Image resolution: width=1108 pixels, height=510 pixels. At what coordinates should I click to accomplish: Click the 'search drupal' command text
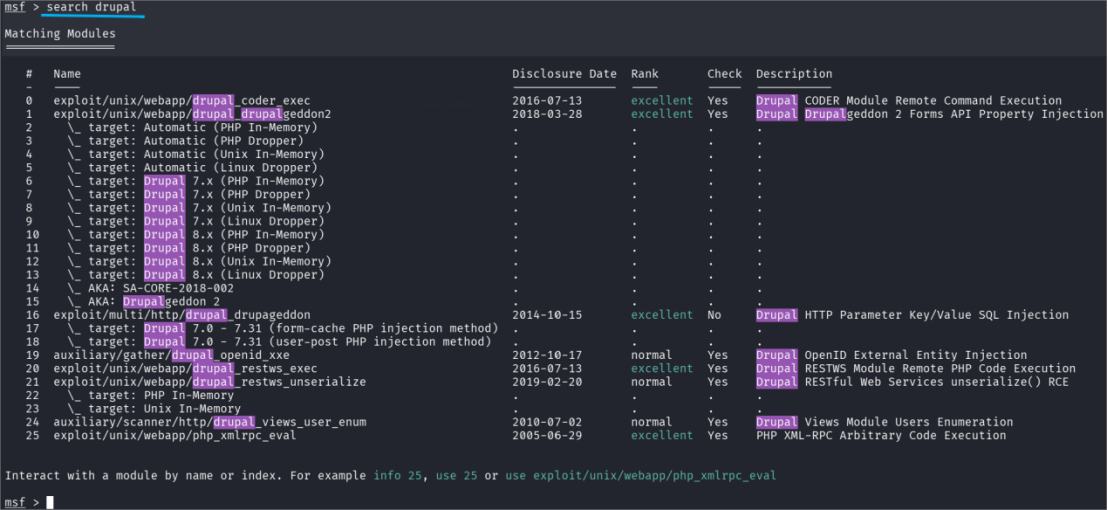92,7
